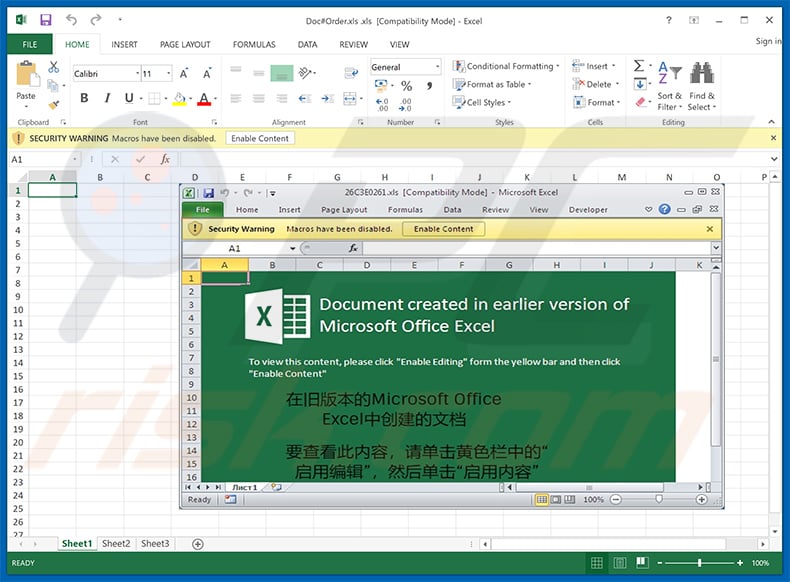Switch to the INSERT ribbon tab
Screen dimensions: 790x582
[124, 44]
